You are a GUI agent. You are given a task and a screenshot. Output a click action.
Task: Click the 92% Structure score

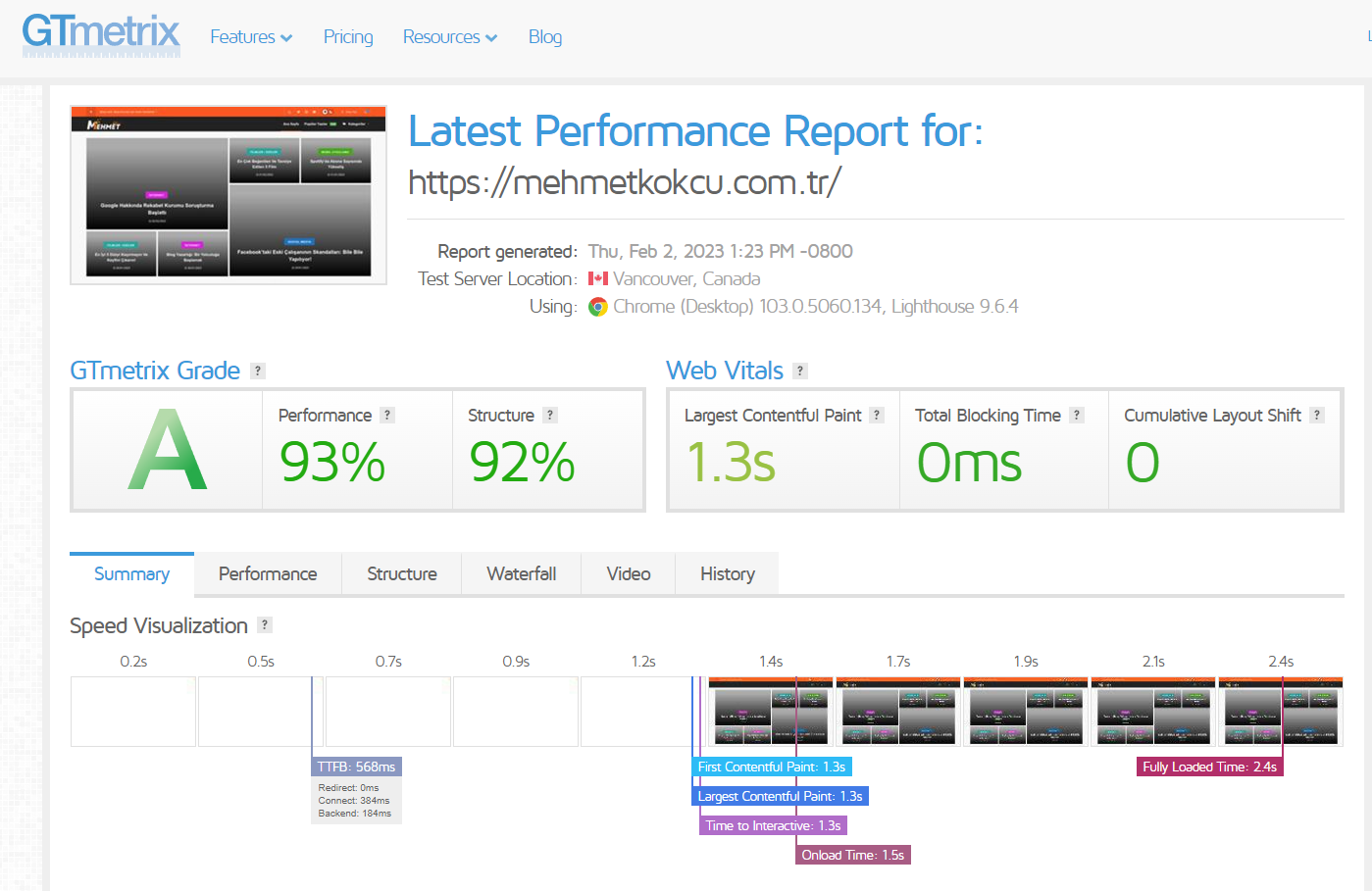pos(522,462)
